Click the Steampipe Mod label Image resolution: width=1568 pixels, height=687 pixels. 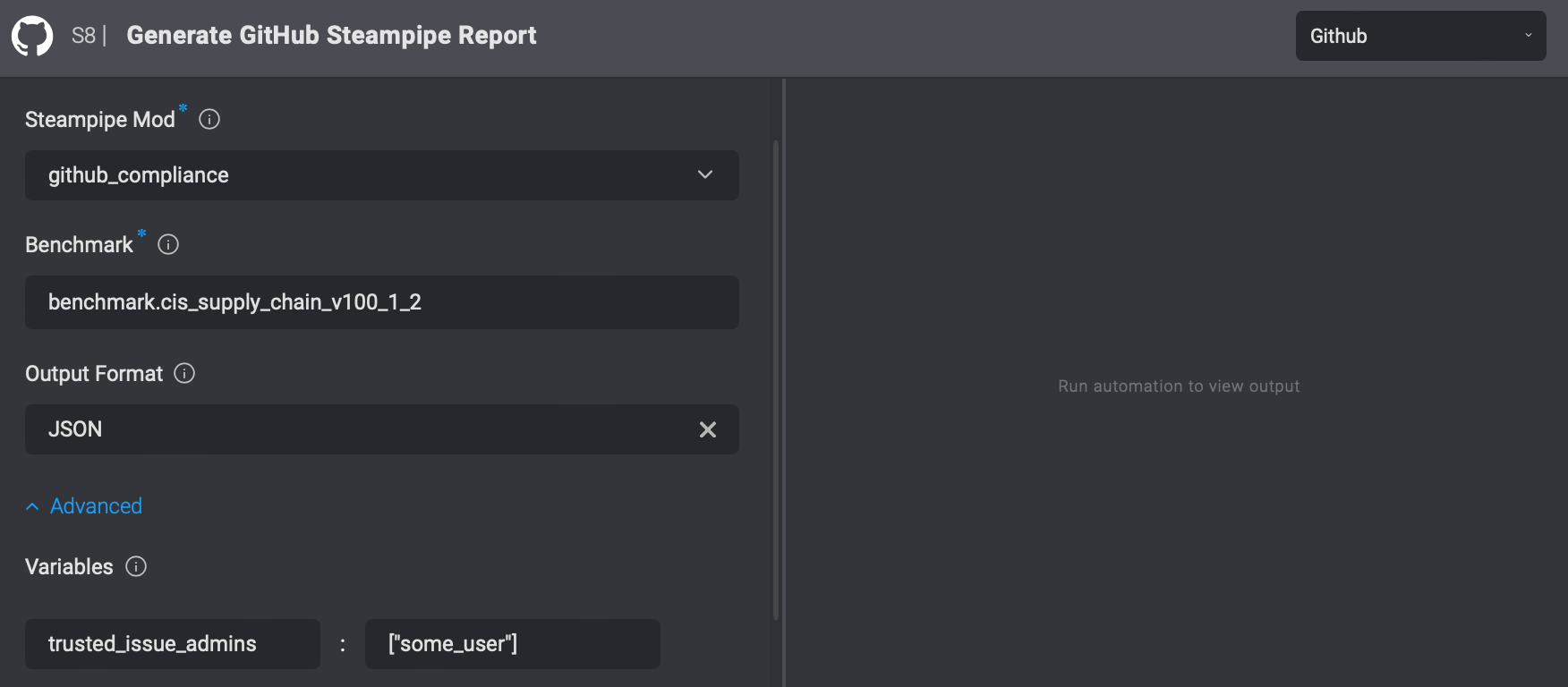[x=100, y=120]
